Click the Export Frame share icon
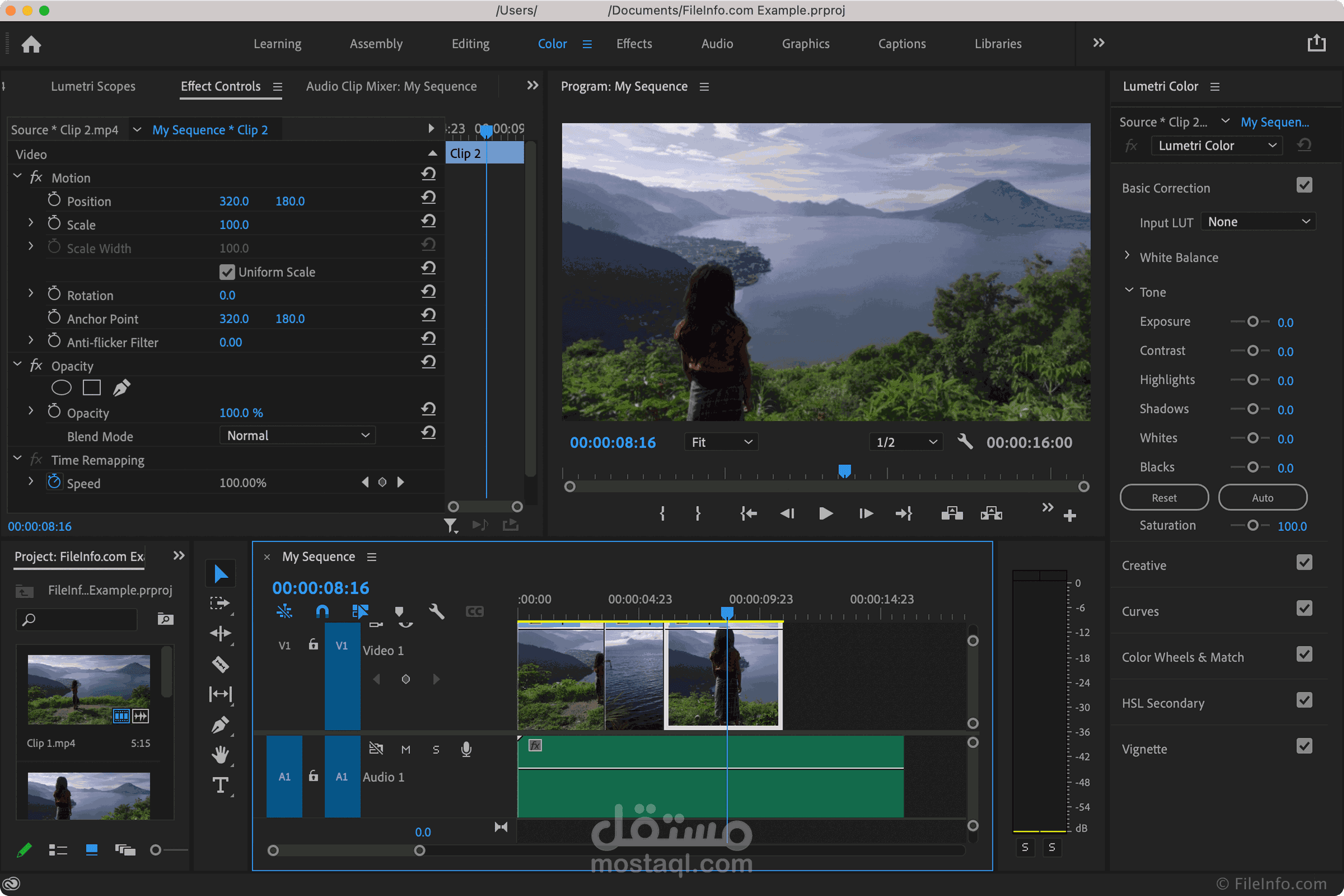This screenshot has height=896, width=1344. click(1316, 44)
